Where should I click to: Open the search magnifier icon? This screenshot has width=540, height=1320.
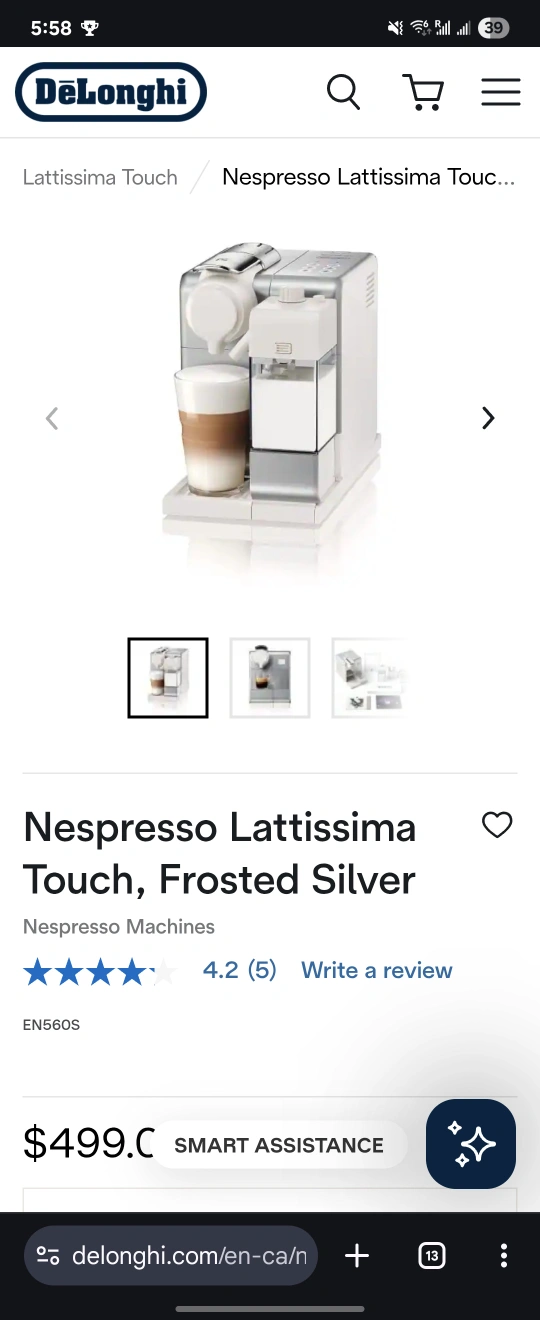pos(343,92)
